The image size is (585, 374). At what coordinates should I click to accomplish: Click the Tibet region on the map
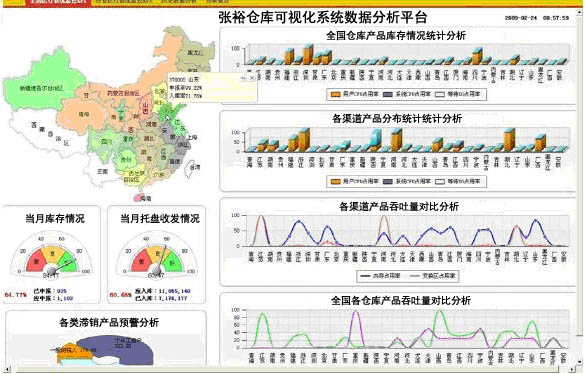click(49, 134)
